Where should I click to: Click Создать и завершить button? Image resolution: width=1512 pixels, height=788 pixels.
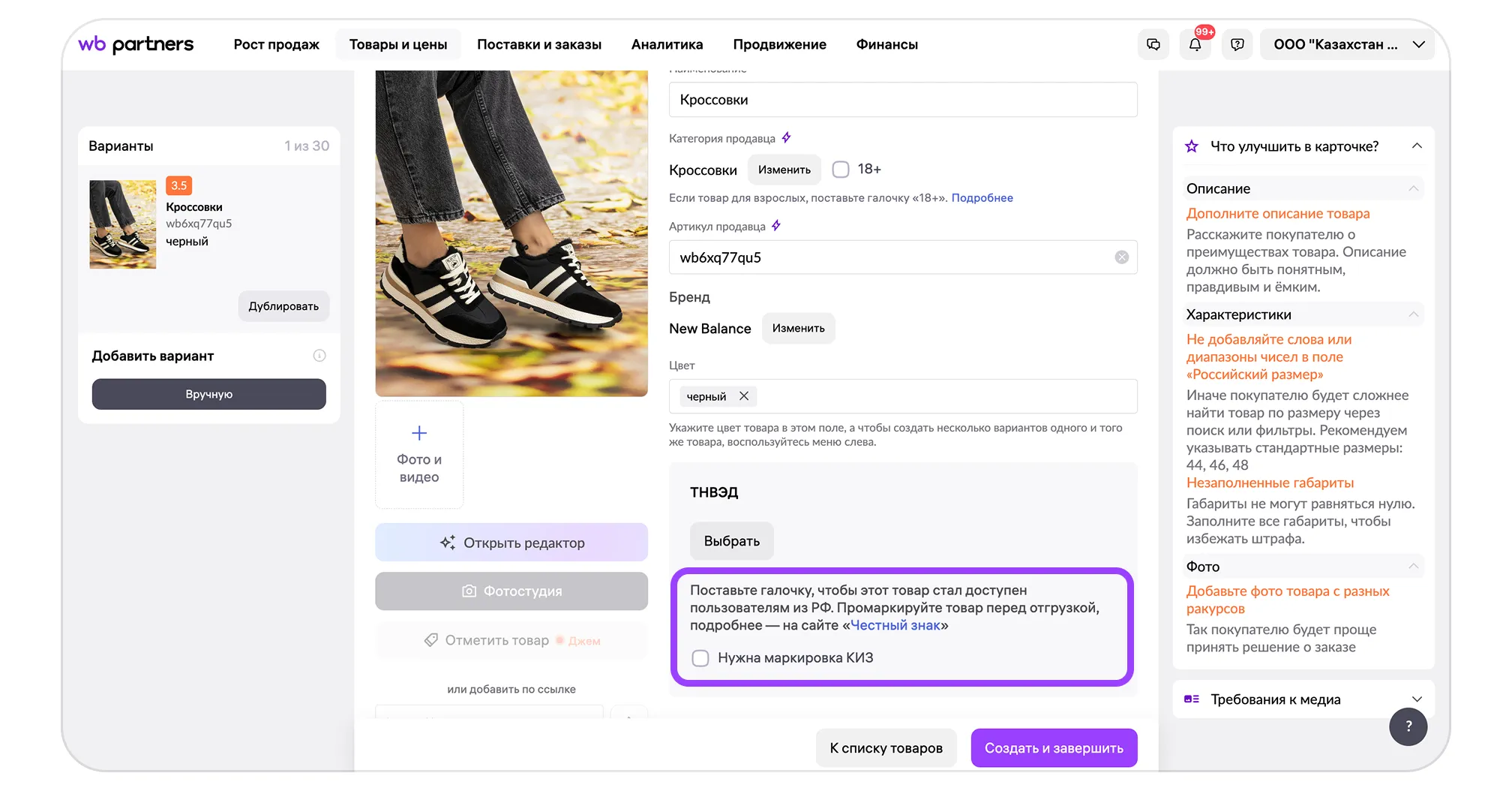(x=1053, y=748)
